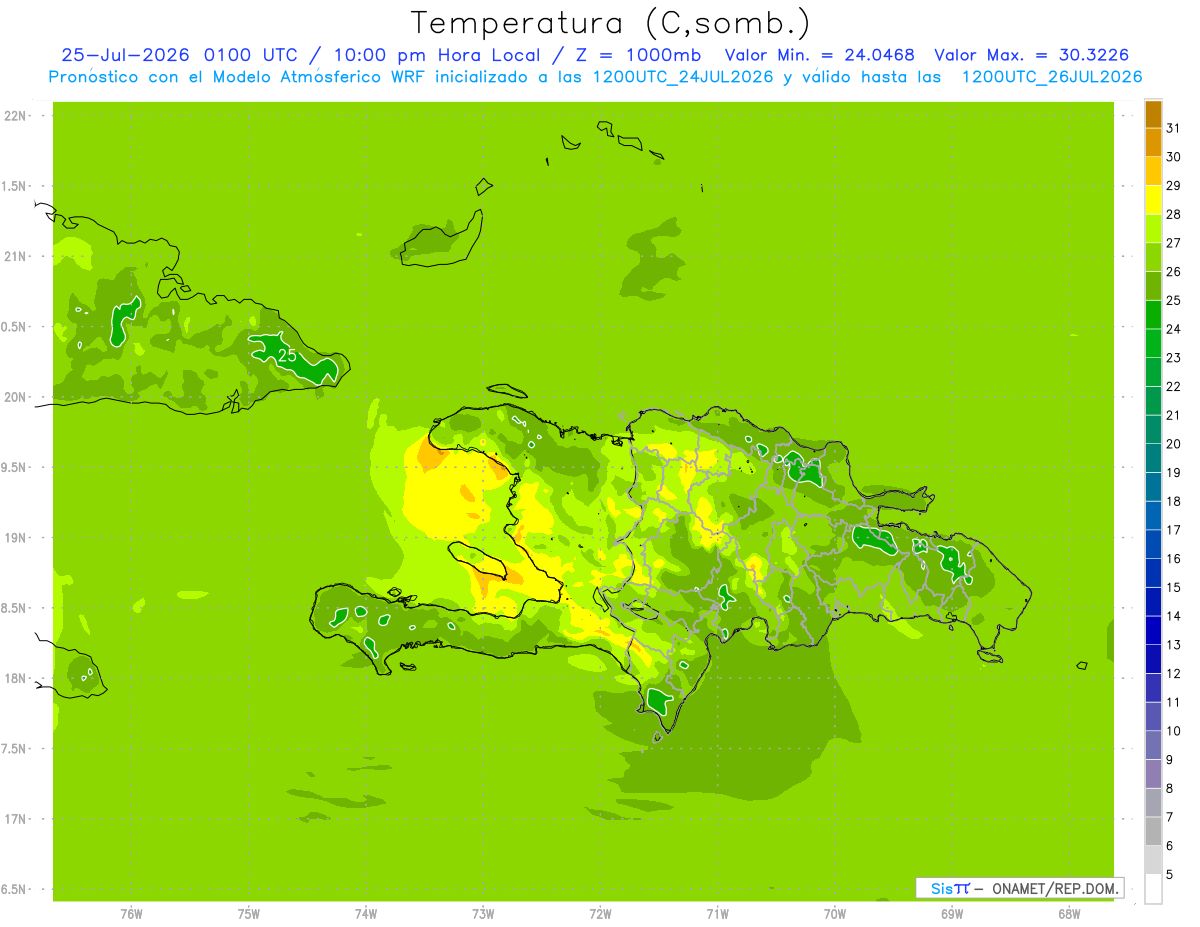Screen dimensions: 1200x927
Task: Click the "70W" longitude axis label
Action: click(x=834, y=914)
